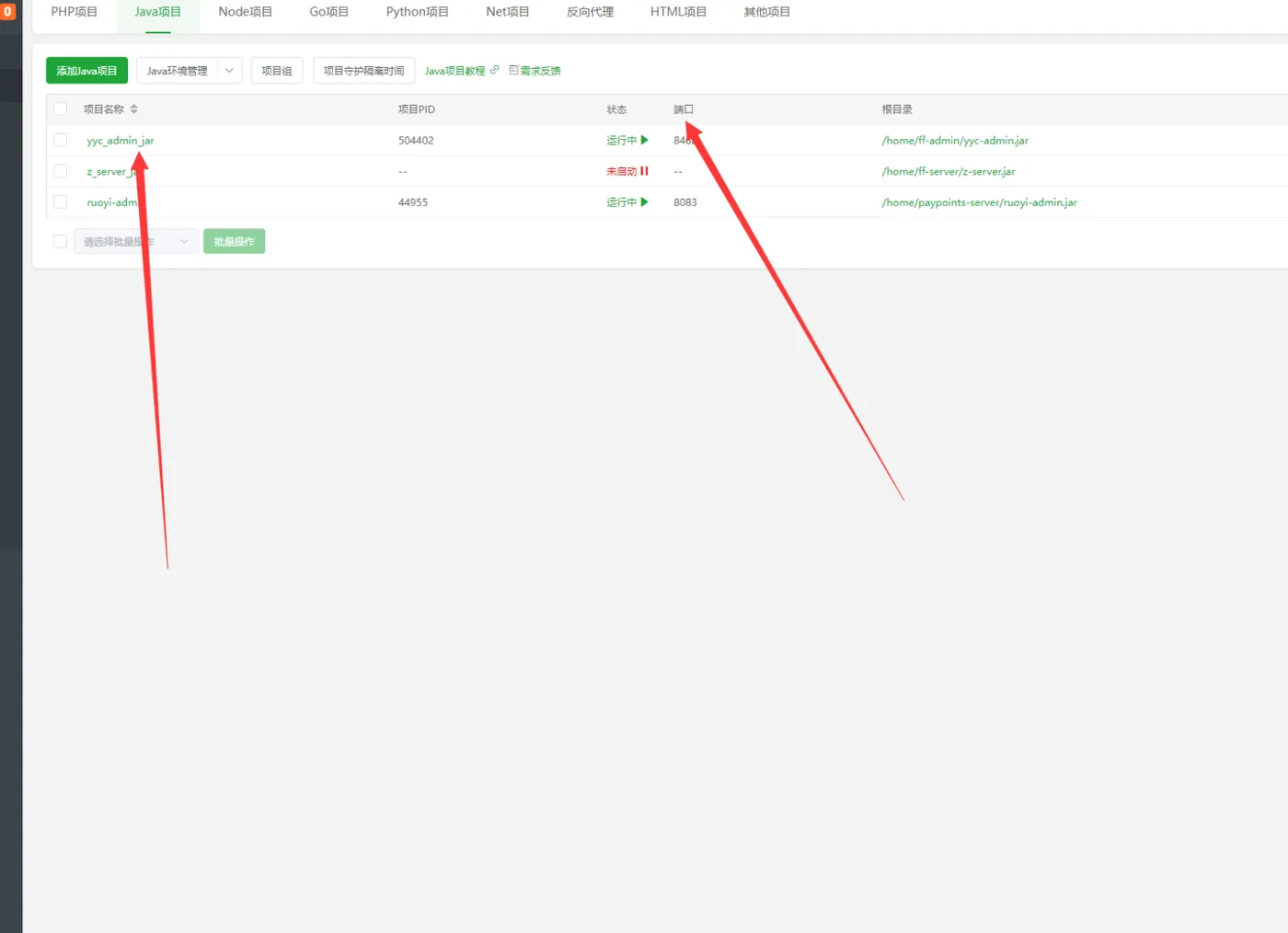Click the orange notification badge in the sidebar
The width and height of the screenshot is (1288, 933).
(8, 12)
